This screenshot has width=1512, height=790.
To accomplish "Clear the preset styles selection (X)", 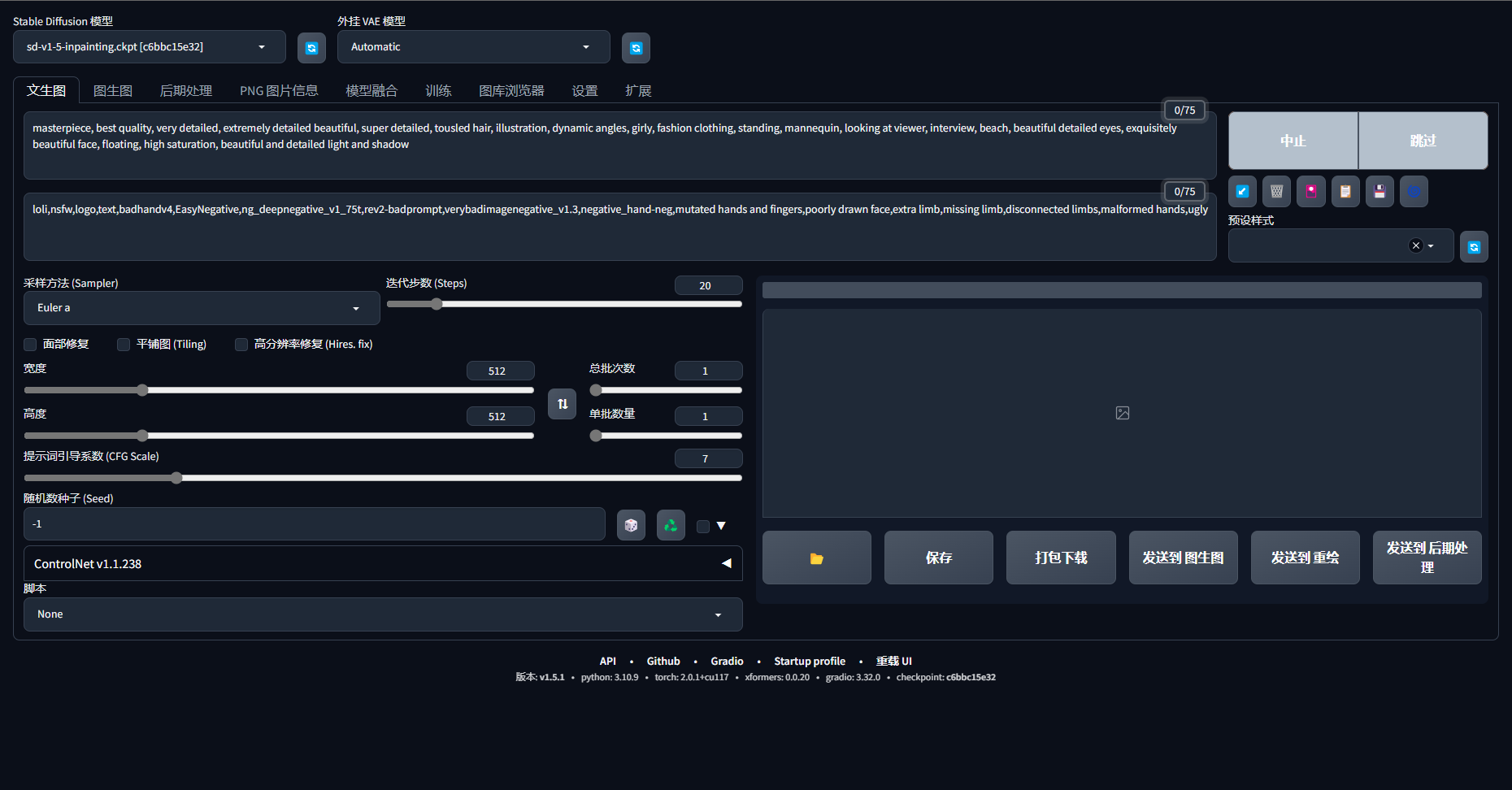I will [x=1415, y=245].
